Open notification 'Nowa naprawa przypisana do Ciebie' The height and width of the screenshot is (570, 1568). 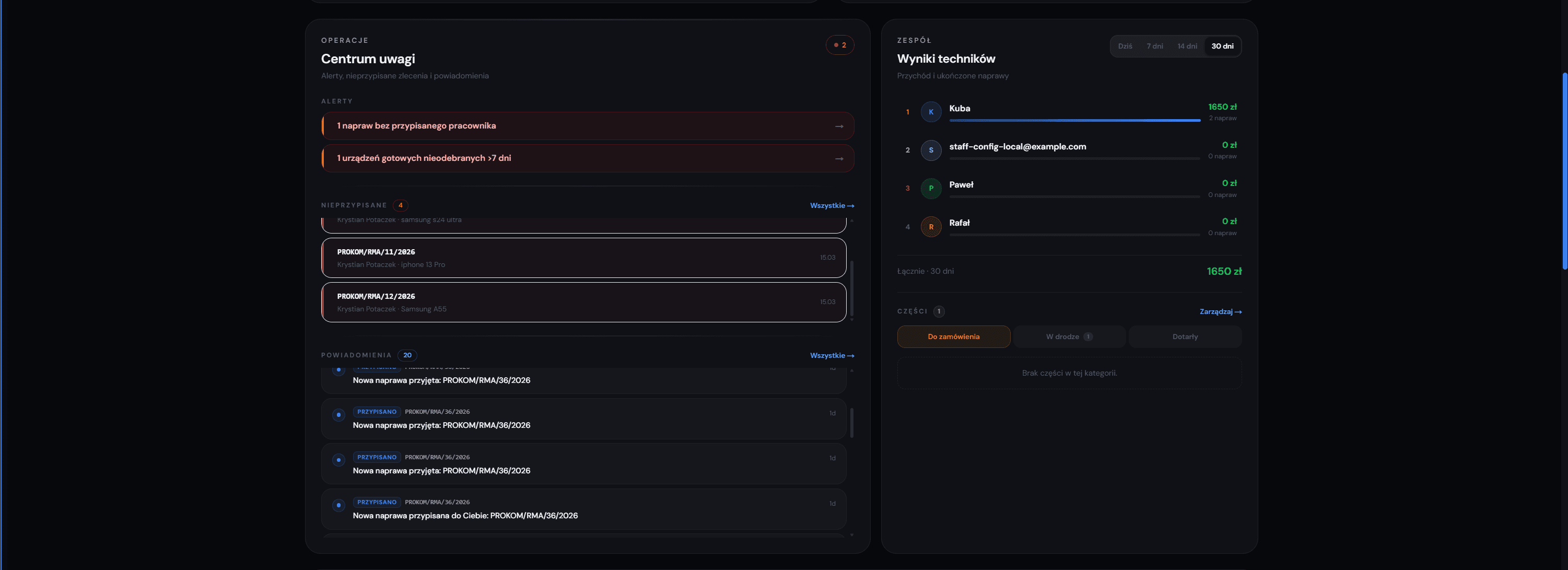584,509
